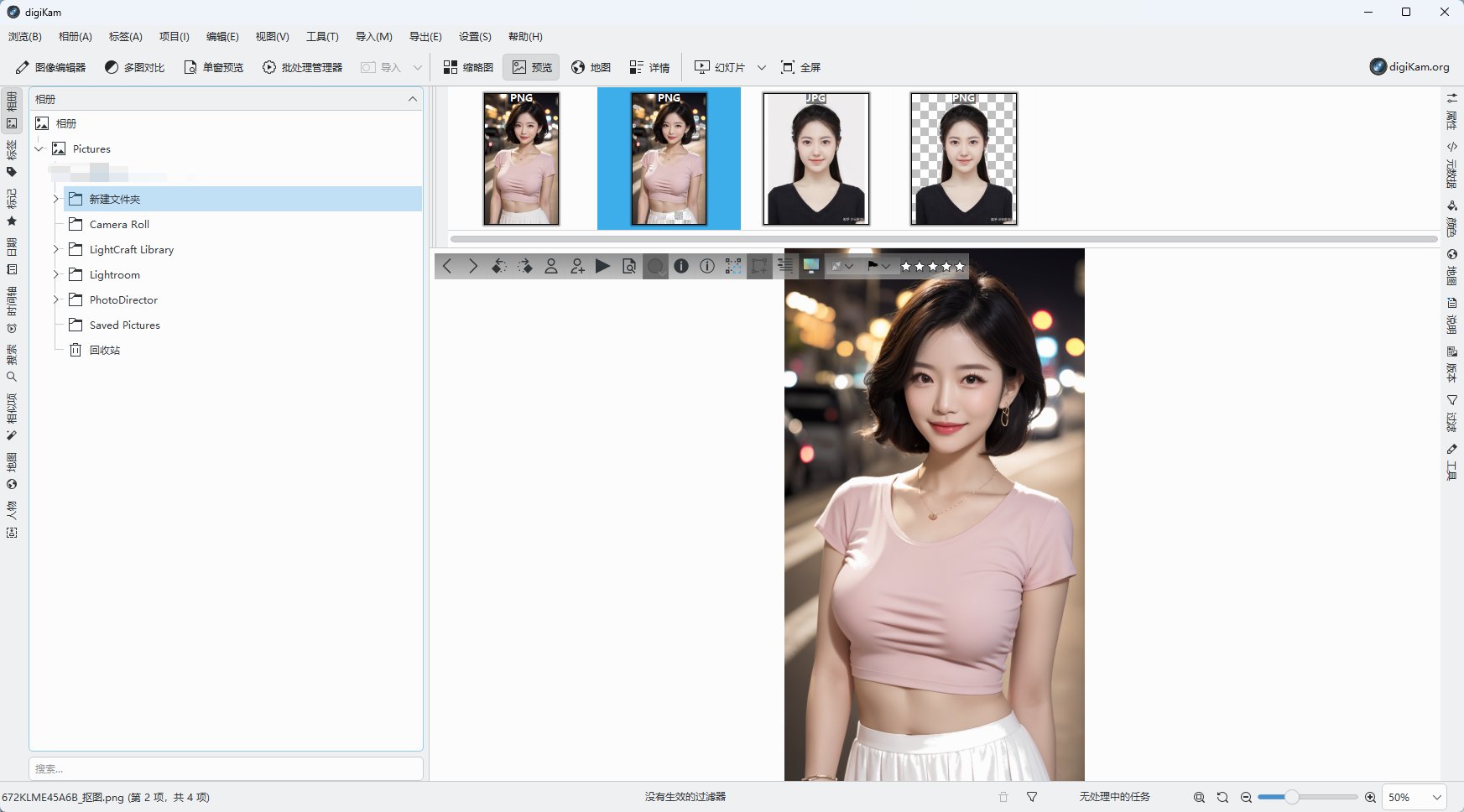Click the add face tag icon

(x=577, y=266)
